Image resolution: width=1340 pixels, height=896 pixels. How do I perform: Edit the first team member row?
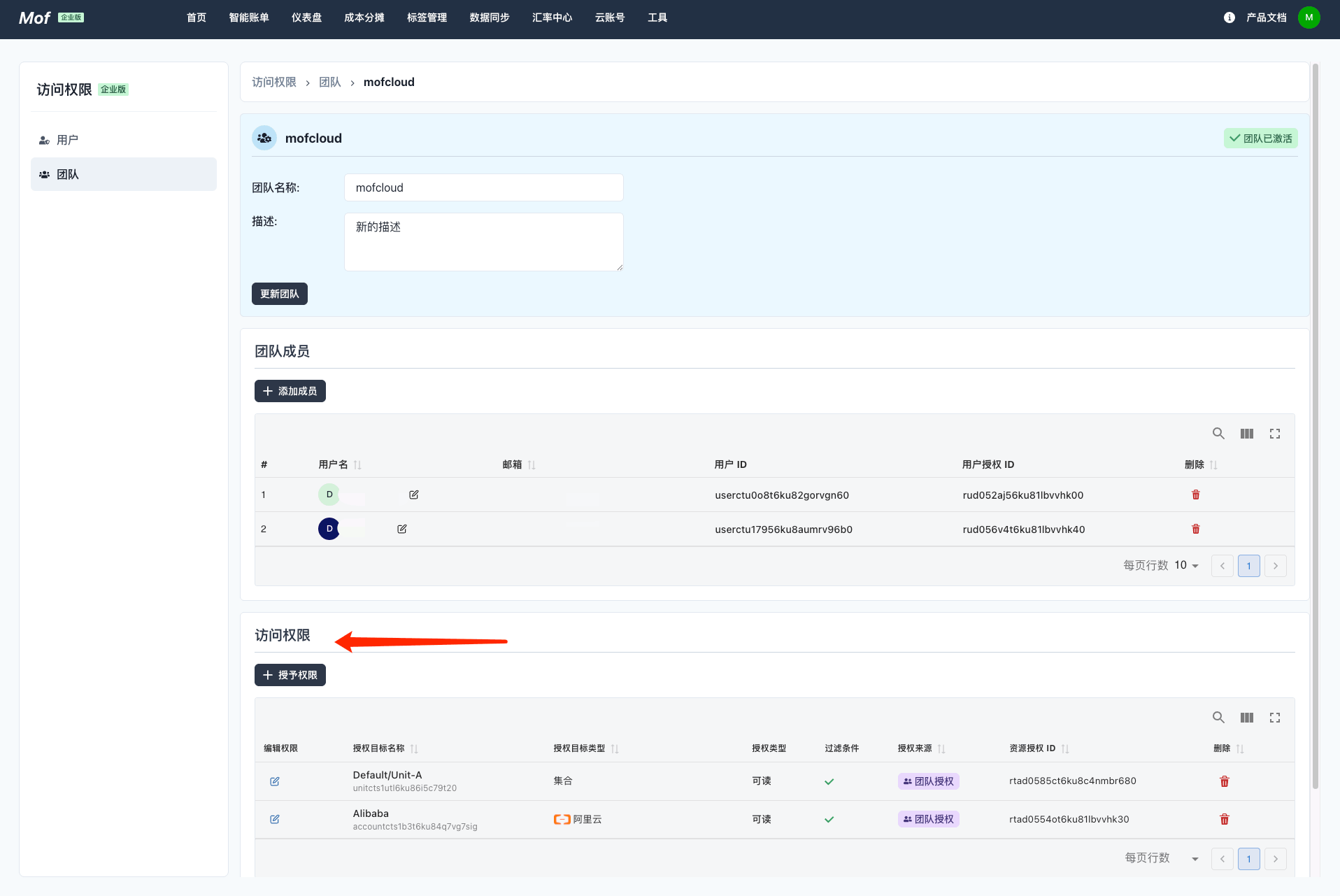point(414,495)
